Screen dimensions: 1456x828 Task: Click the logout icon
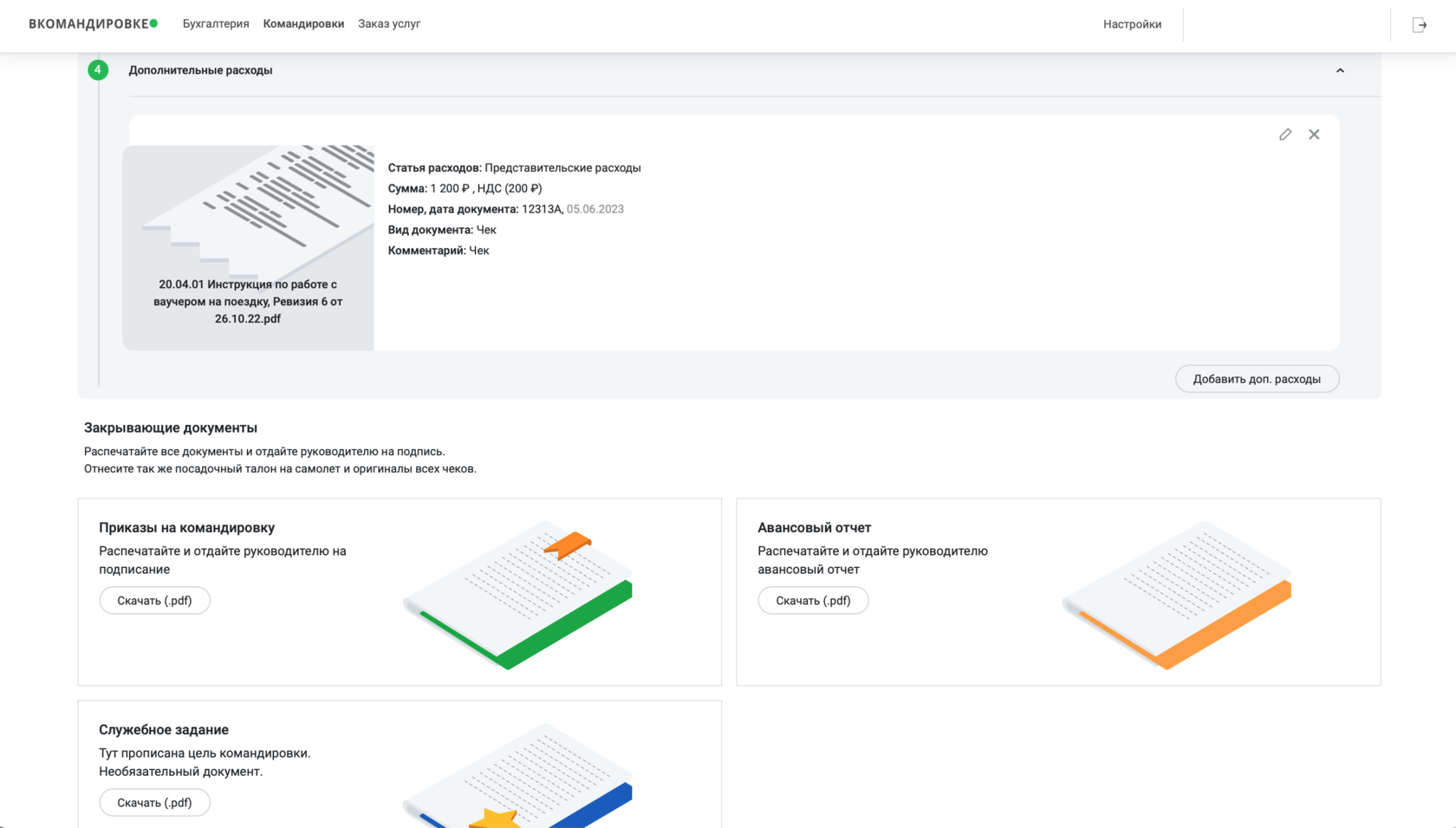[1419, 24]
